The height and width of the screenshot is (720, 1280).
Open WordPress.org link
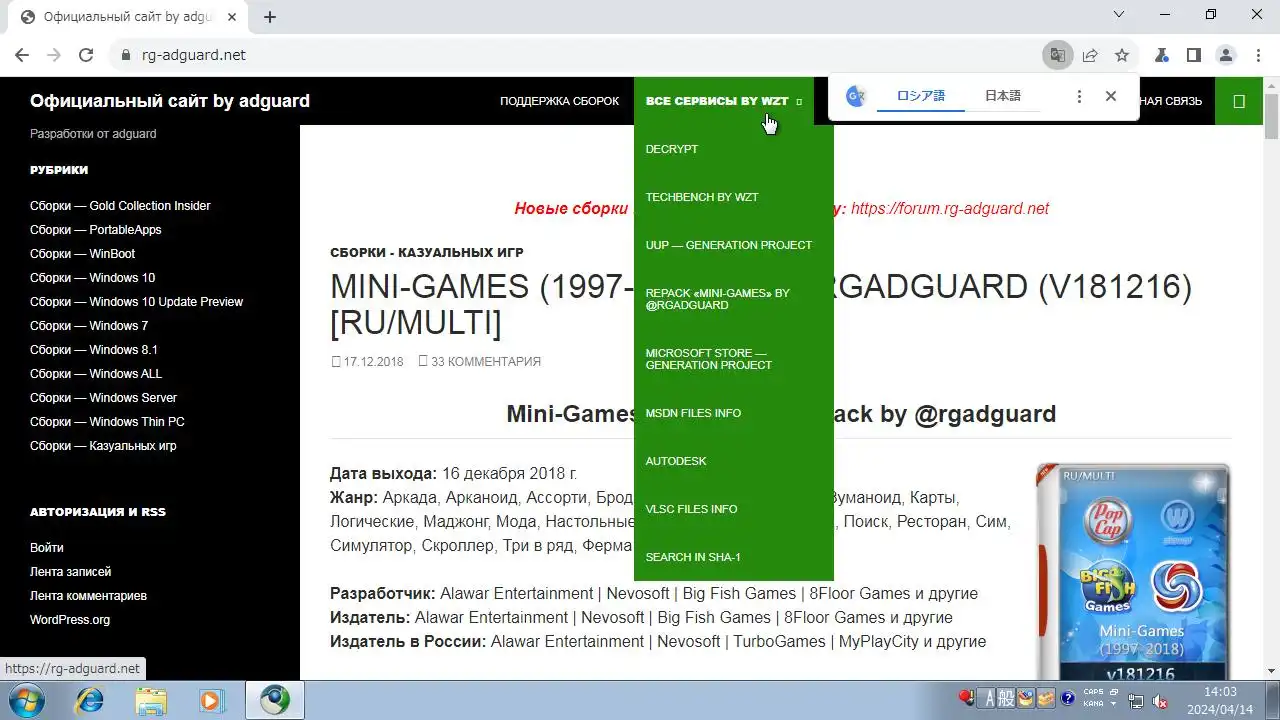(70, 620)
